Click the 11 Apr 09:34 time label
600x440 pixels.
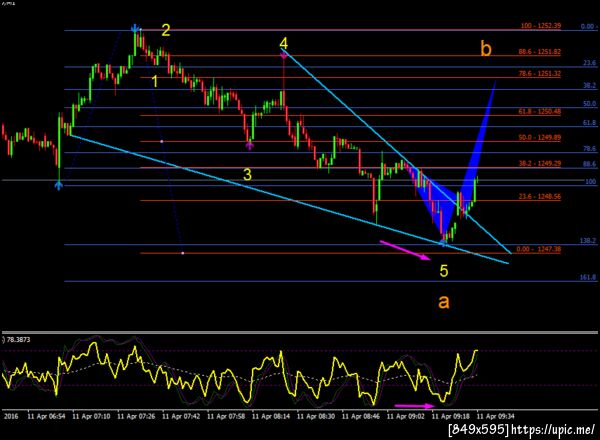[496, 416]
